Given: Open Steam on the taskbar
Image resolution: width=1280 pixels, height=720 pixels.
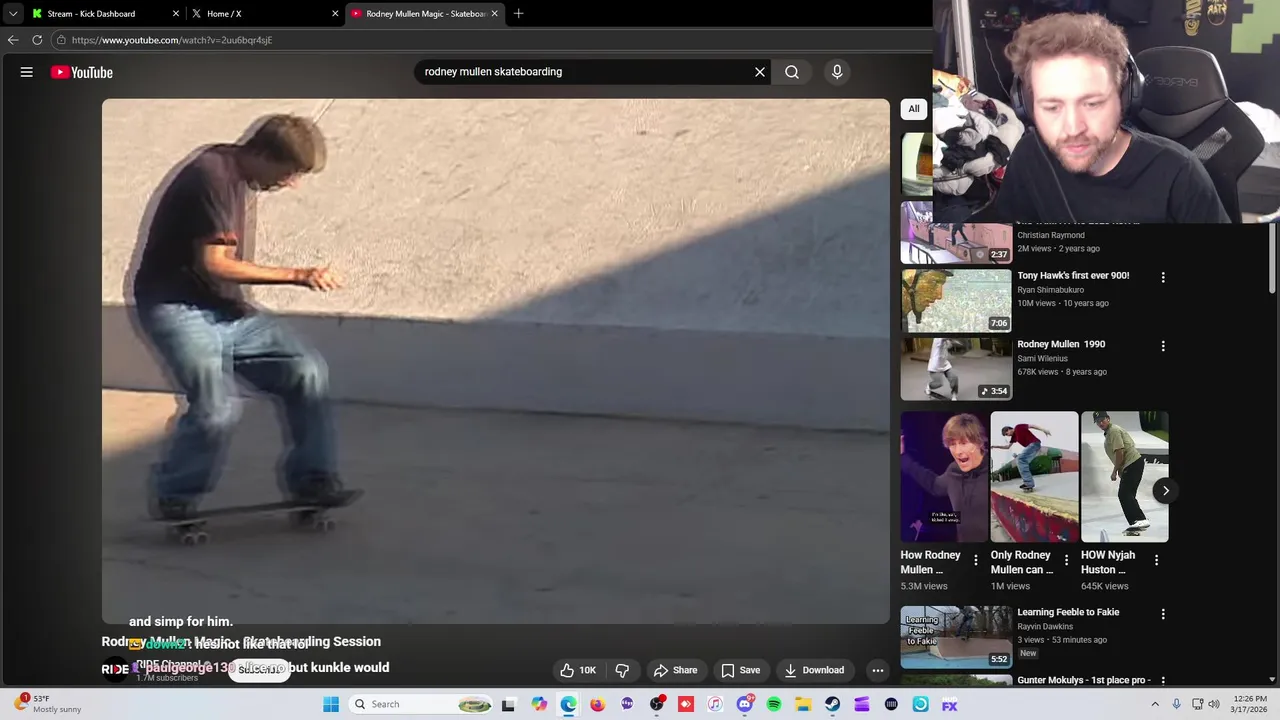Looking at the screenshot, I should 832,704.
